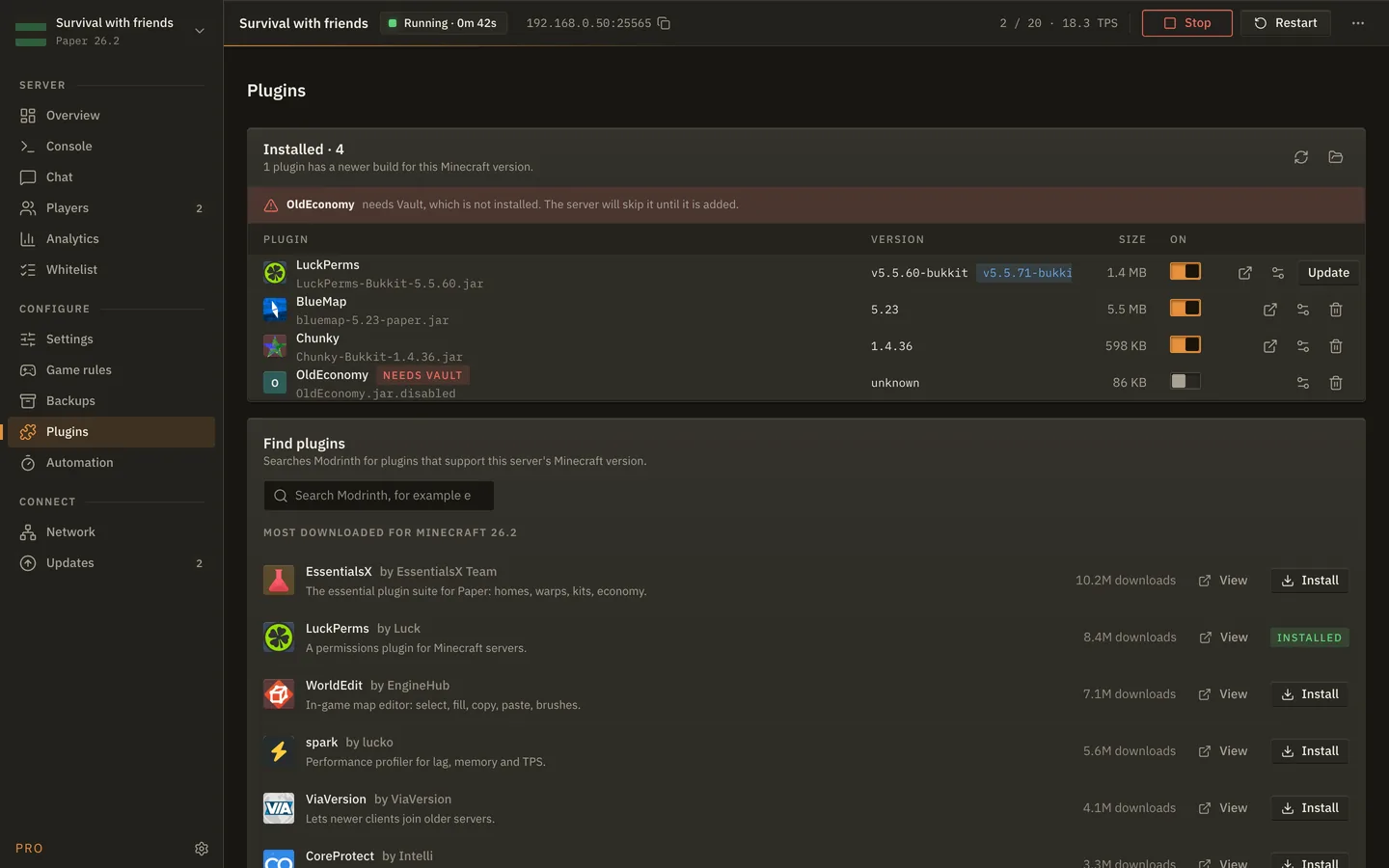
Task: Open app settings gear in sidebar footer
Action: pyautogui.click(x=202, y=849)
